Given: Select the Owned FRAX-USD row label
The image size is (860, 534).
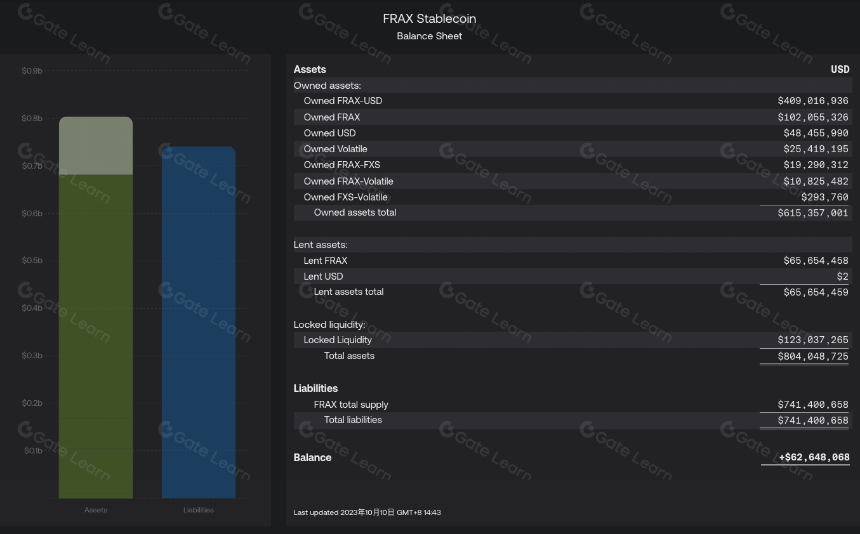Looking at the screenshot, I should point(343,101).
